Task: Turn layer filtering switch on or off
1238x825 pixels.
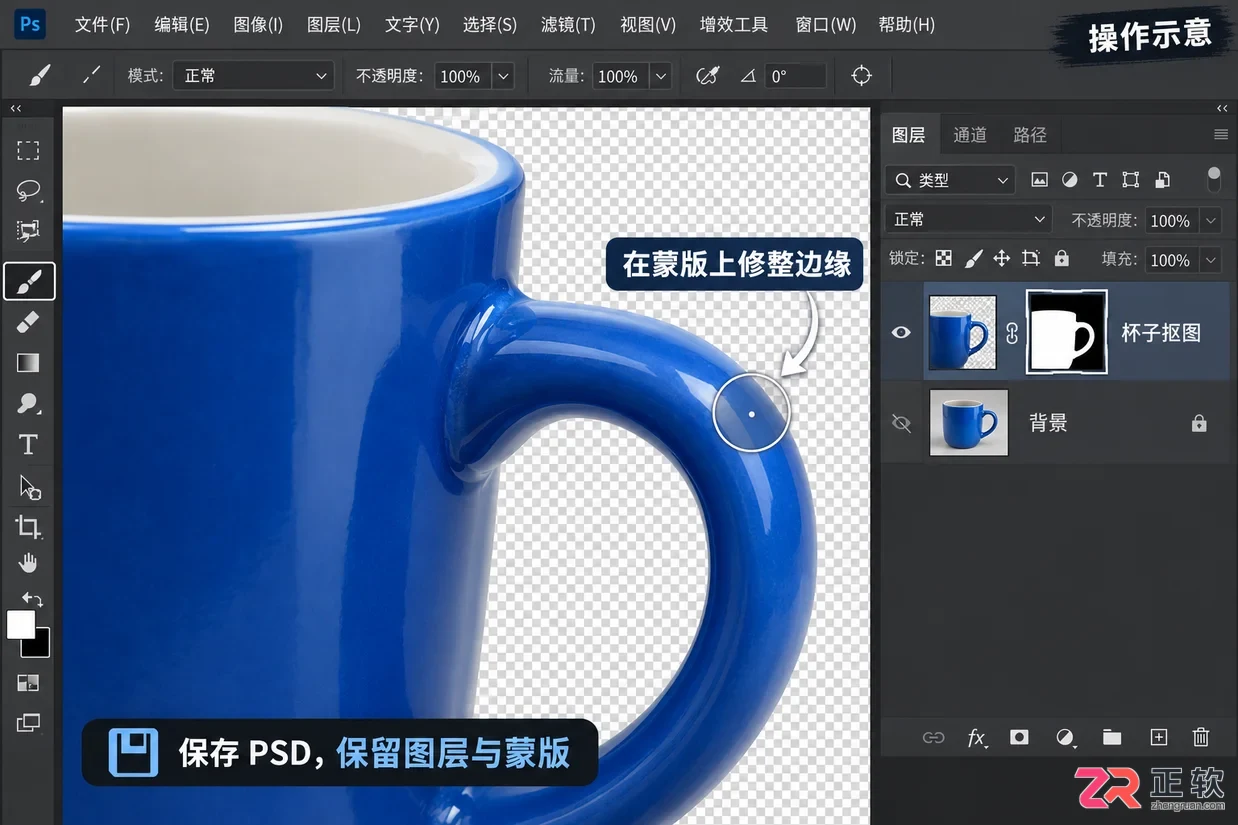Action: [1214, 179]
